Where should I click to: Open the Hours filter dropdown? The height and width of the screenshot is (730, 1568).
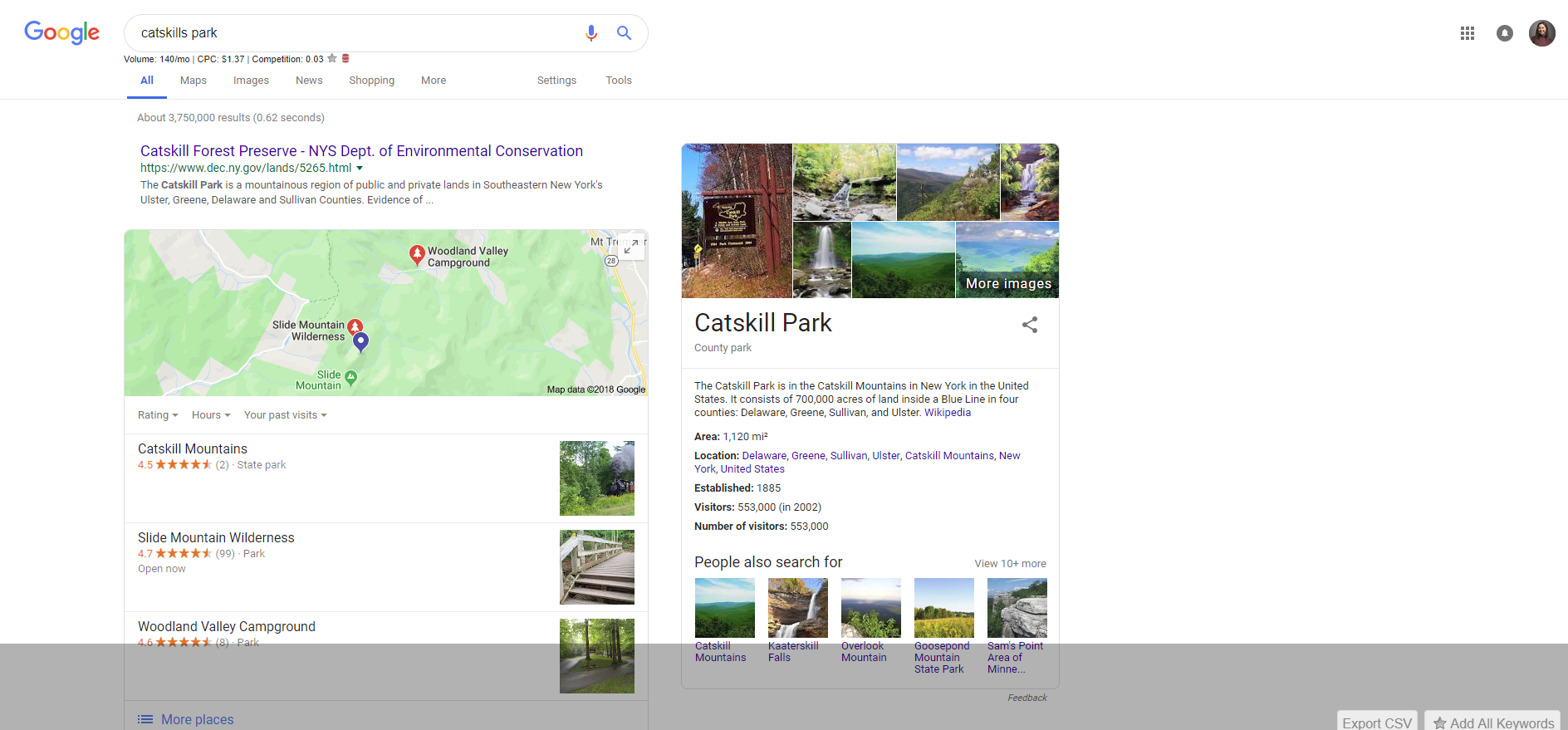tap(211, 415)
